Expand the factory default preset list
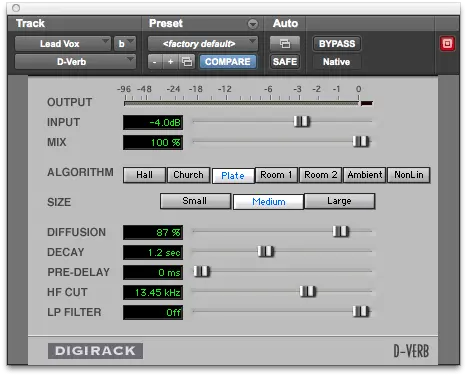 [203, 44]
